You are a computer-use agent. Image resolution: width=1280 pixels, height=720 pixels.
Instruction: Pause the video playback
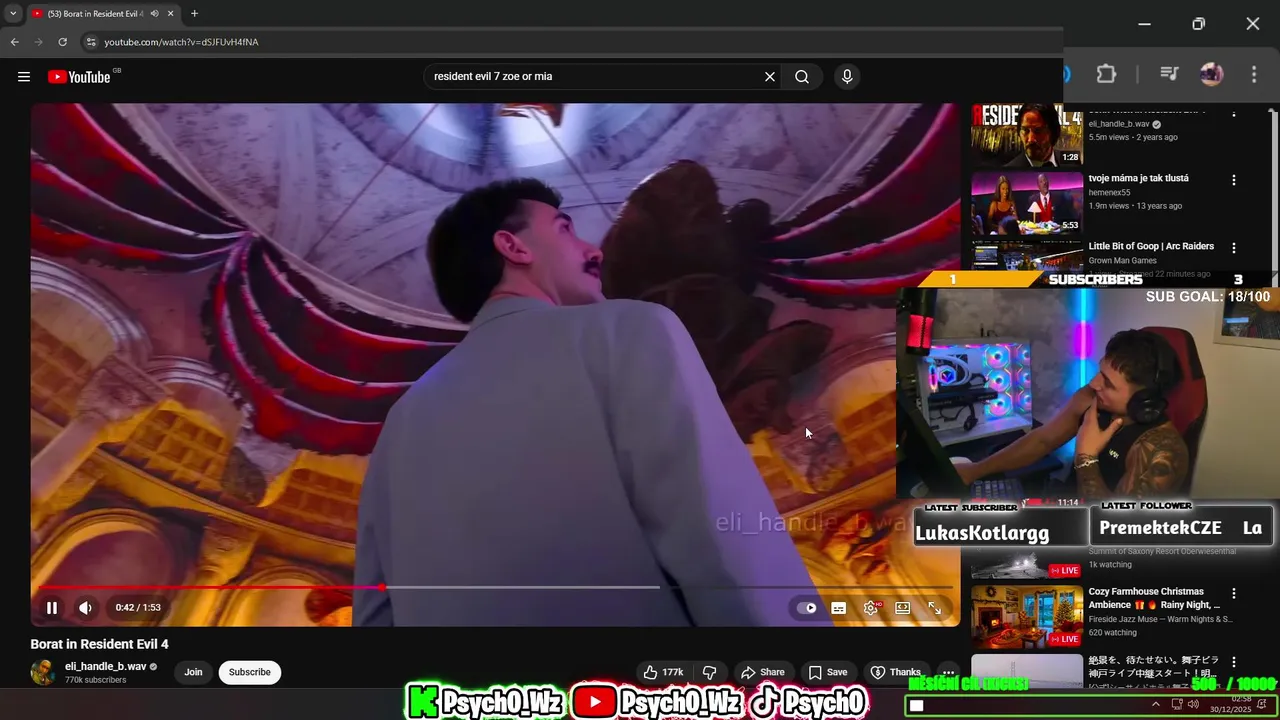click(52, 607)
